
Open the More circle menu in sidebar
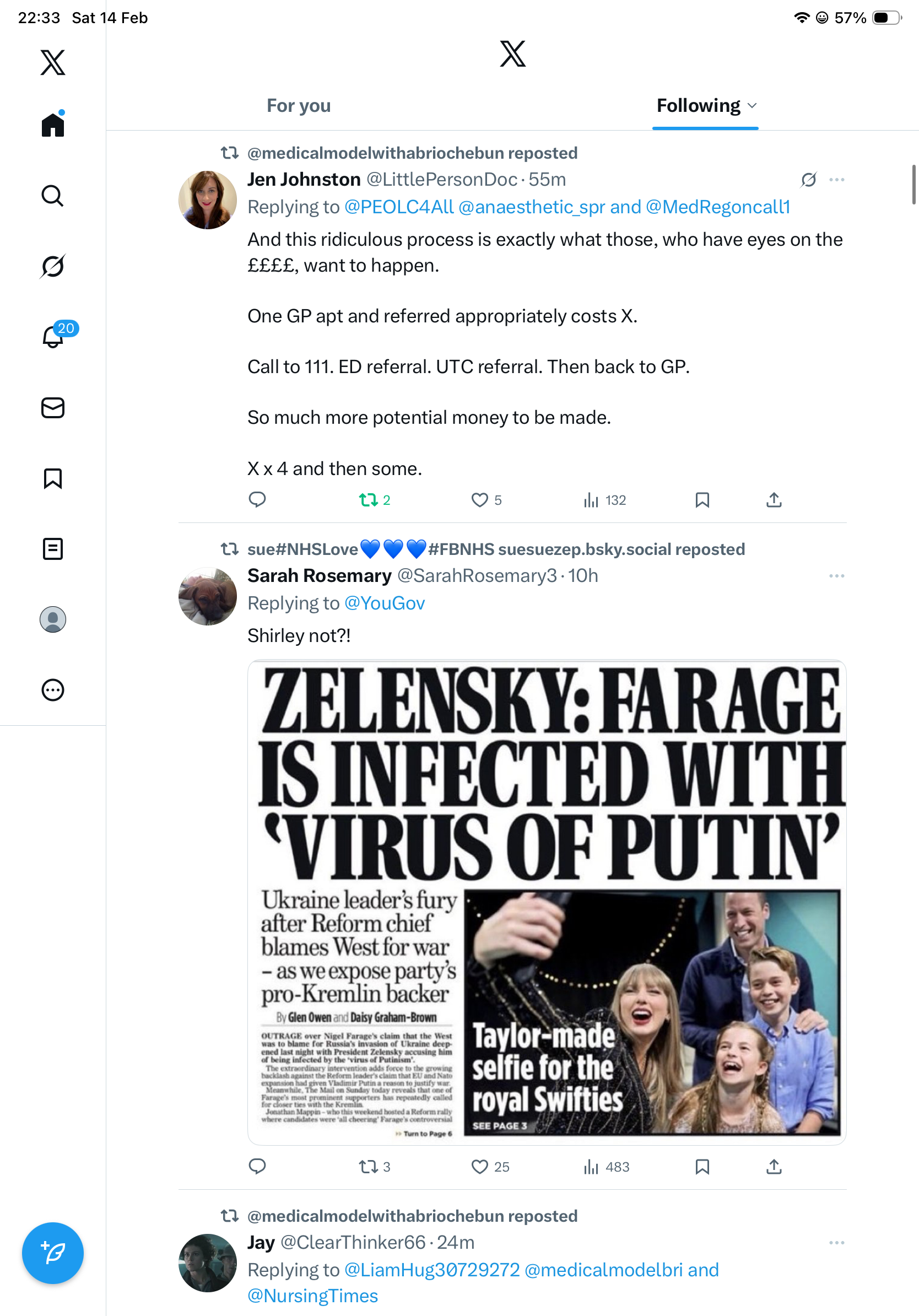(53, 690)
